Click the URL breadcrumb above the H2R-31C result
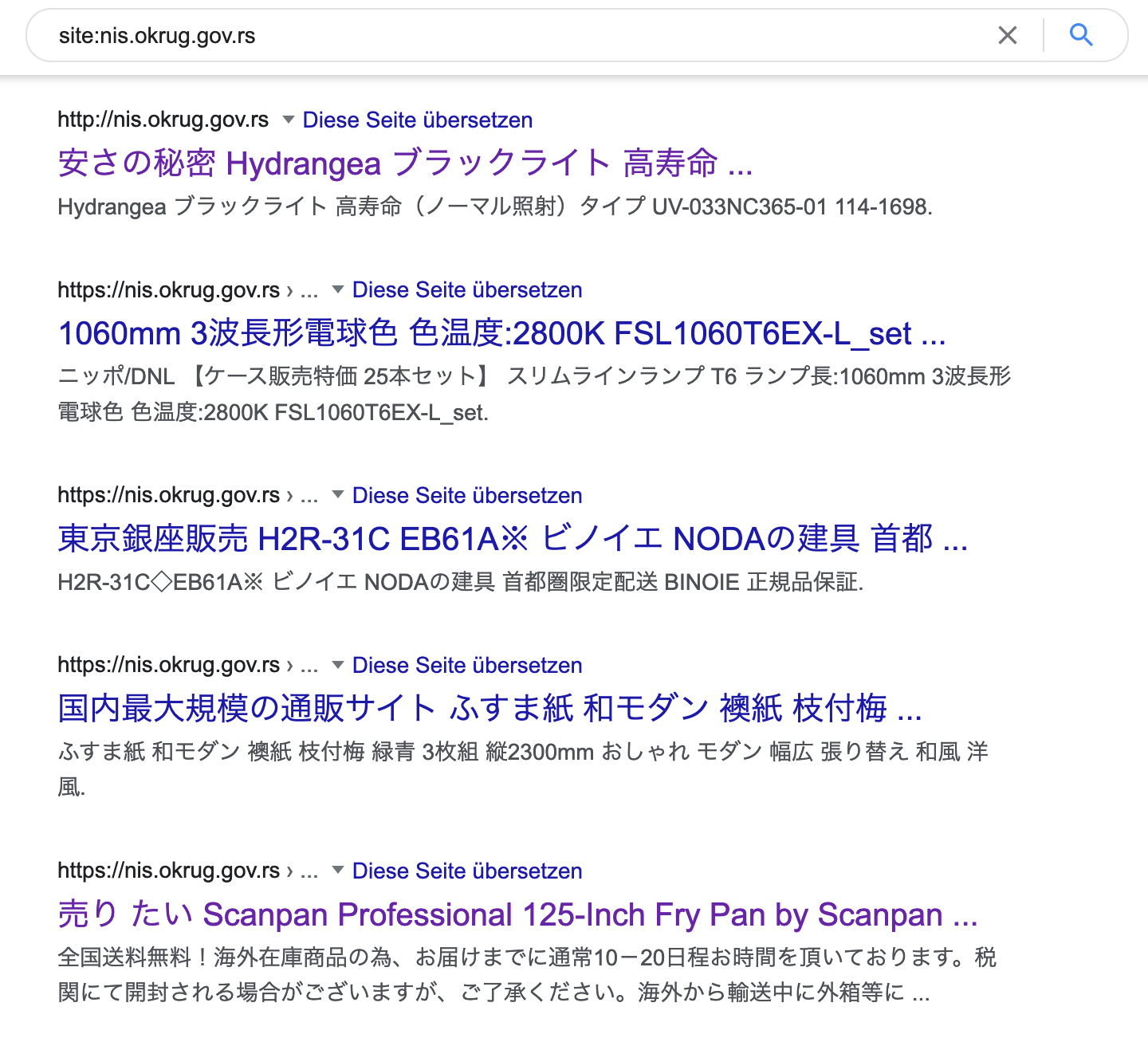 pyautogui.click(x=188, y=496)
